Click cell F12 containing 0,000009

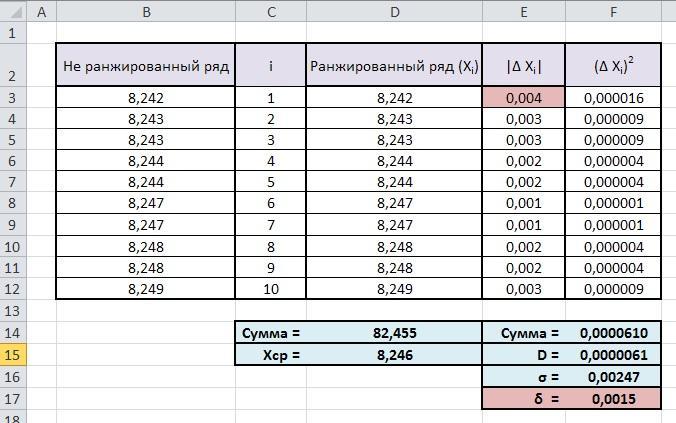[x=613, y=288]
